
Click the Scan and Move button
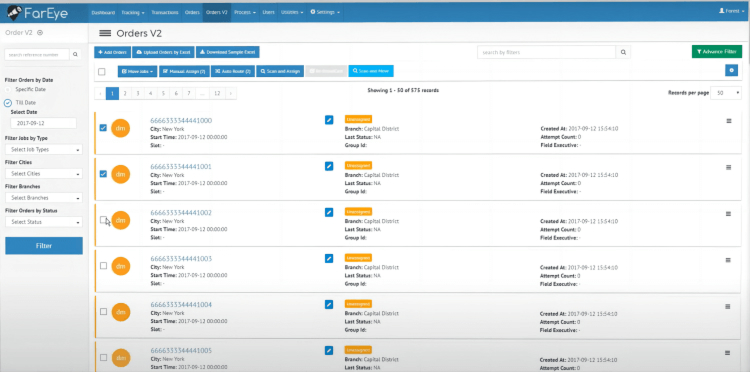[371, 71]
